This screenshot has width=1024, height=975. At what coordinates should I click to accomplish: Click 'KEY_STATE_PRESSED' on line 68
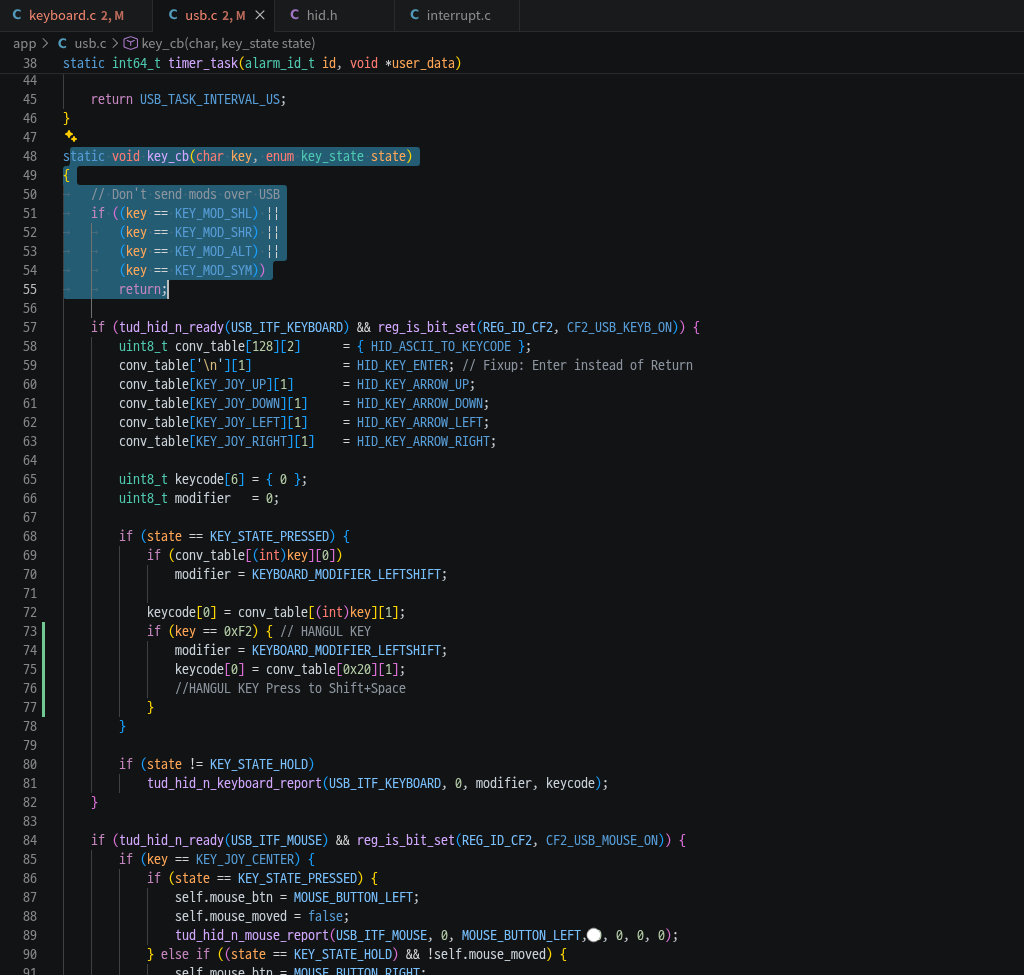[x=269, y=536]
